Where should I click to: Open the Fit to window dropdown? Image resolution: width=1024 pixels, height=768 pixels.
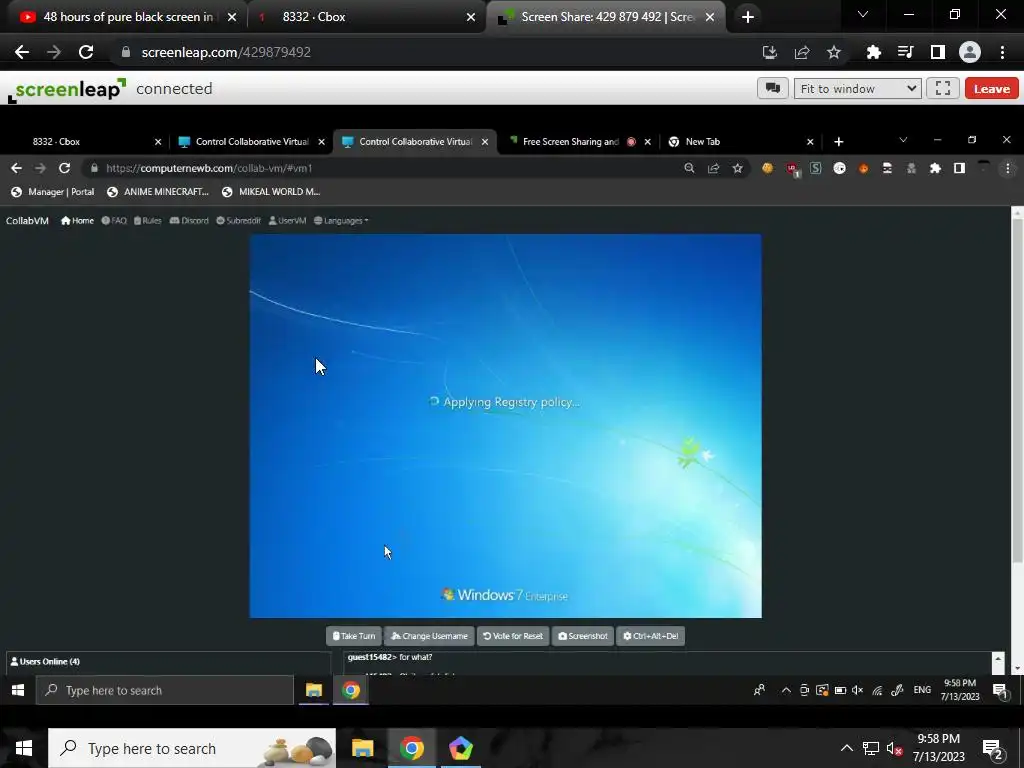pyautogui.click(x=857, y=88)
